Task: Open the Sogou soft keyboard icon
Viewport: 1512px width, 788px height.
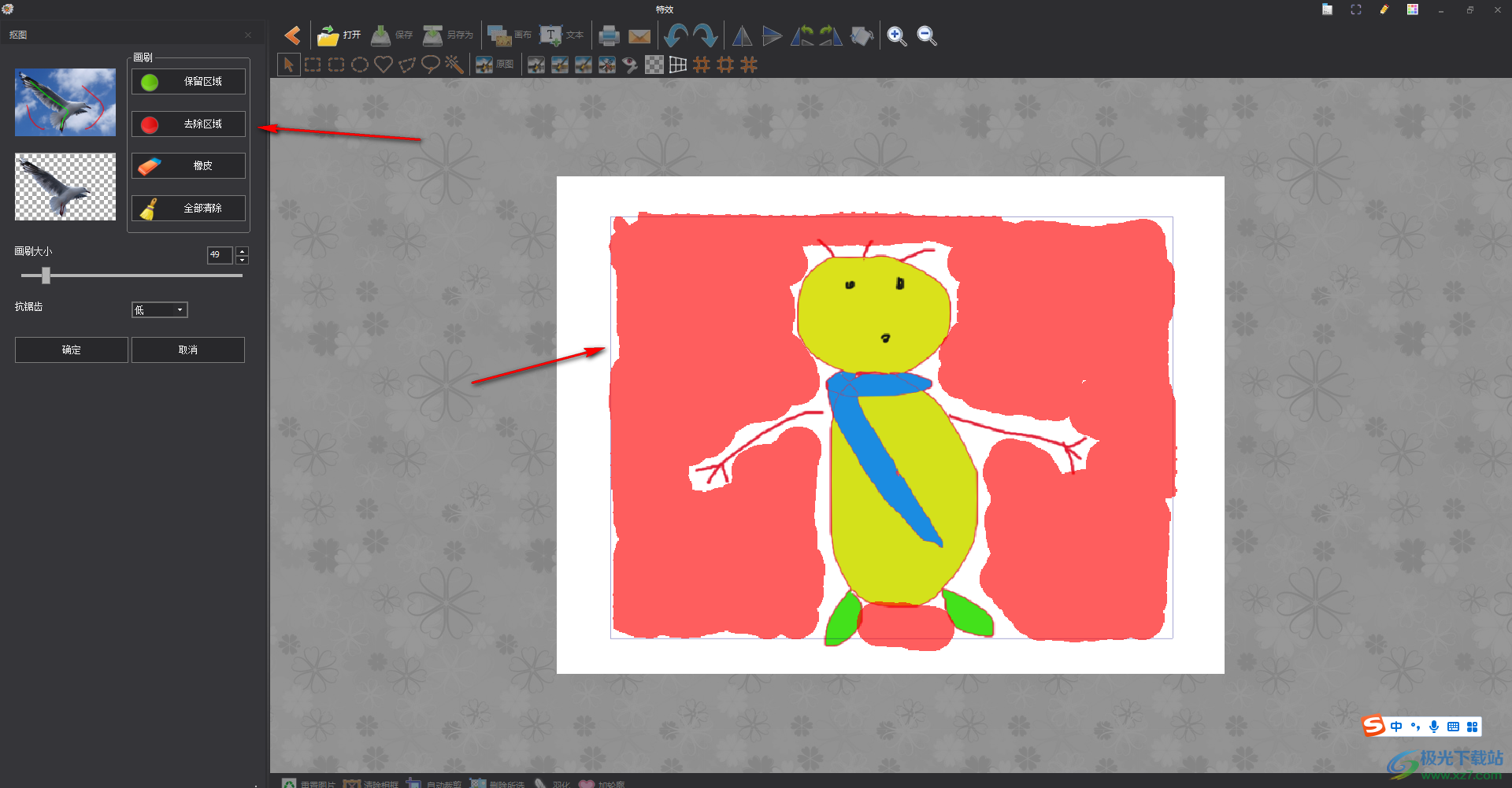Action: click(1453, 727)
